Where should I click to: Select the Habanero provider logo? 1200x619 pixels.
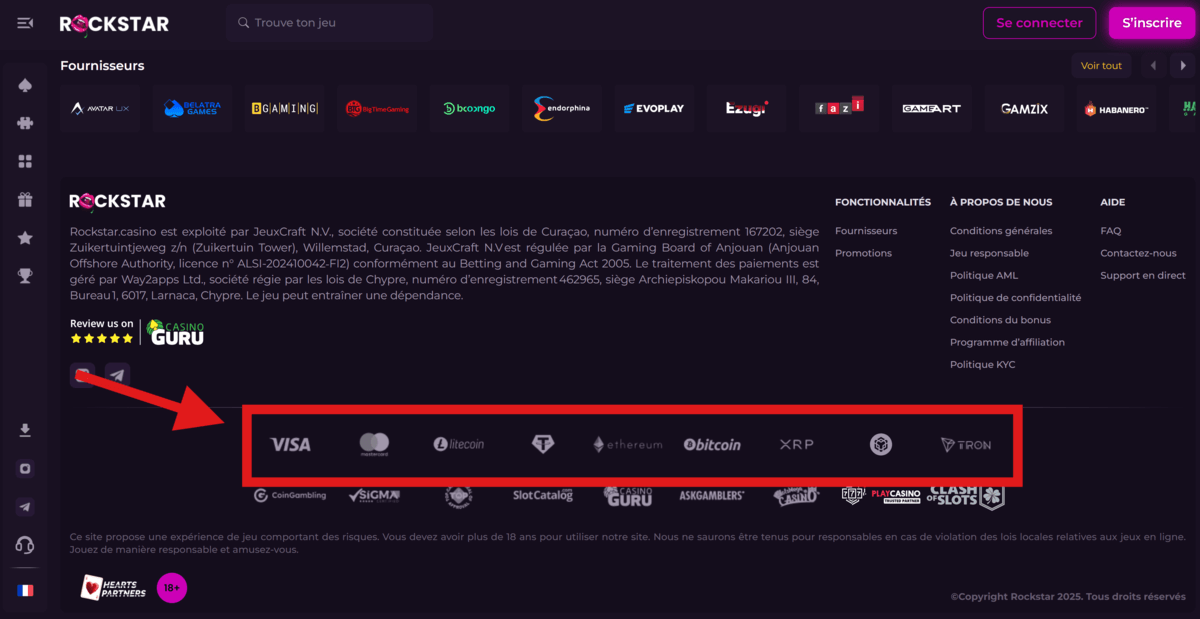[1116, 108]
